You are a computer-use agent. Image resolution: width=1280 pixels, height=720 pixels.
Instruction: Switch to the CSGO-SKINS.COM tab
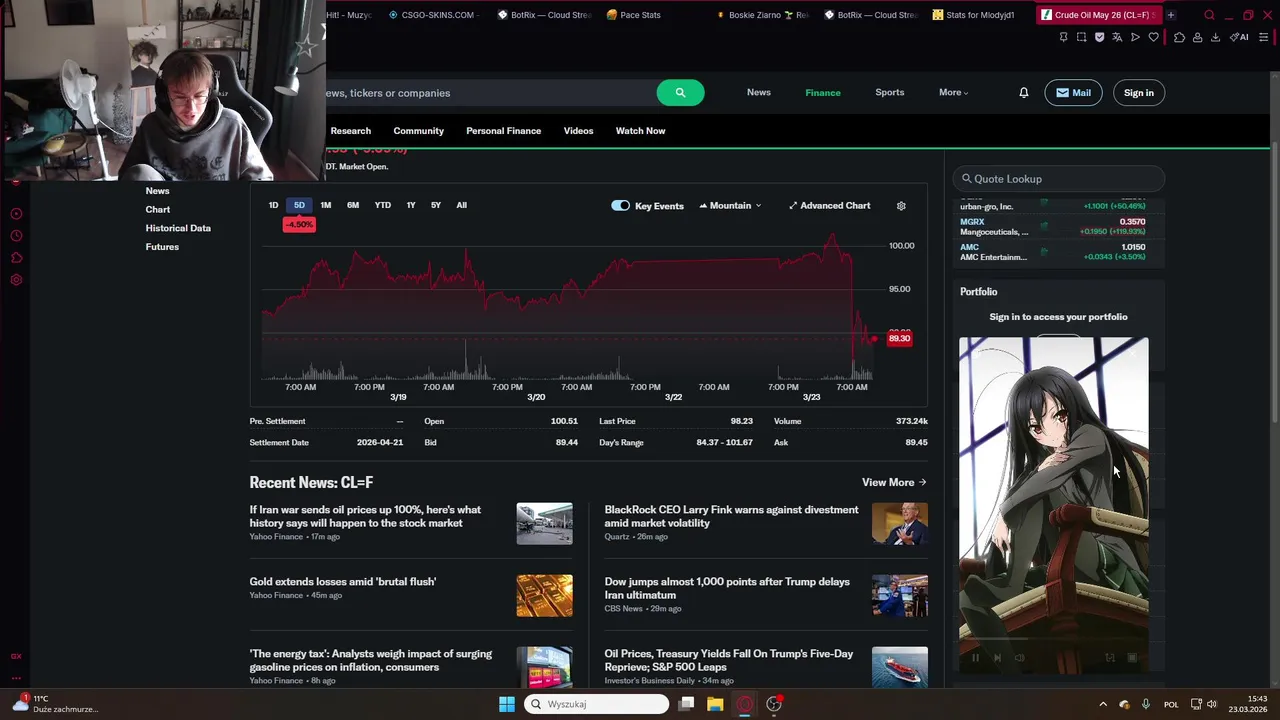pos(432,15)
